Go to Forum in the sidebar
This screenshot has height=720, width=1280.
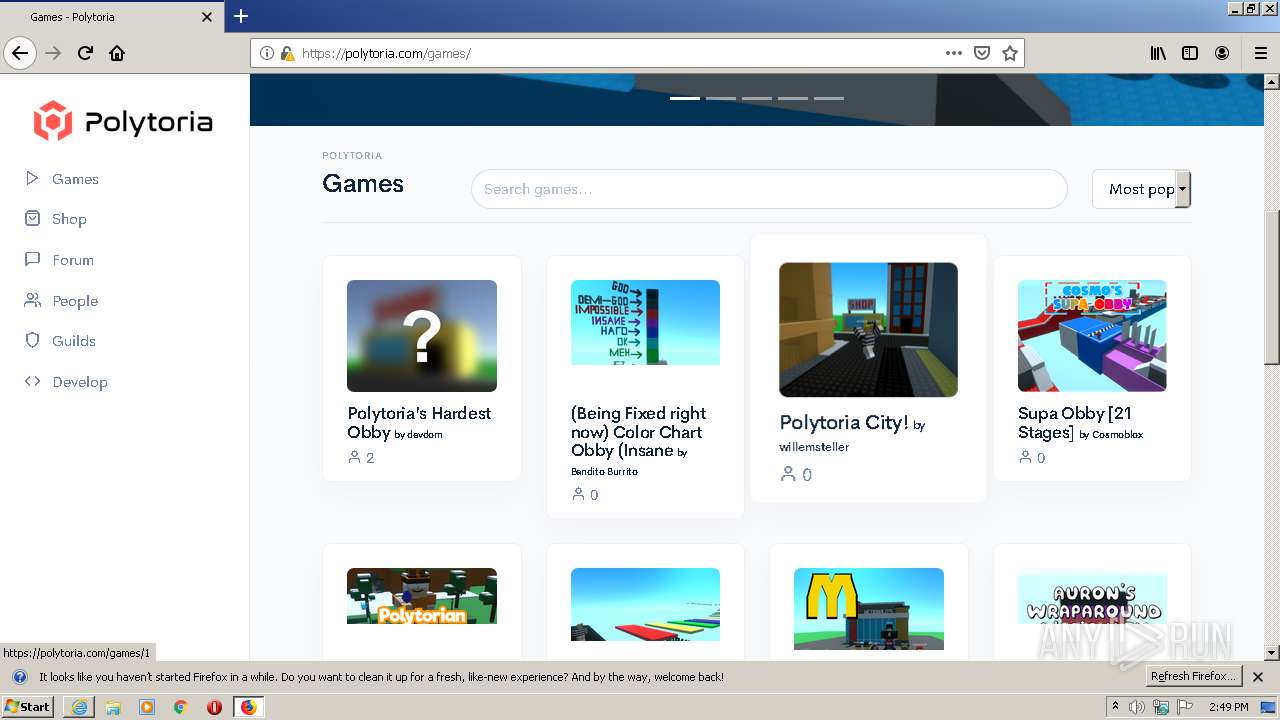click(73, 260)
